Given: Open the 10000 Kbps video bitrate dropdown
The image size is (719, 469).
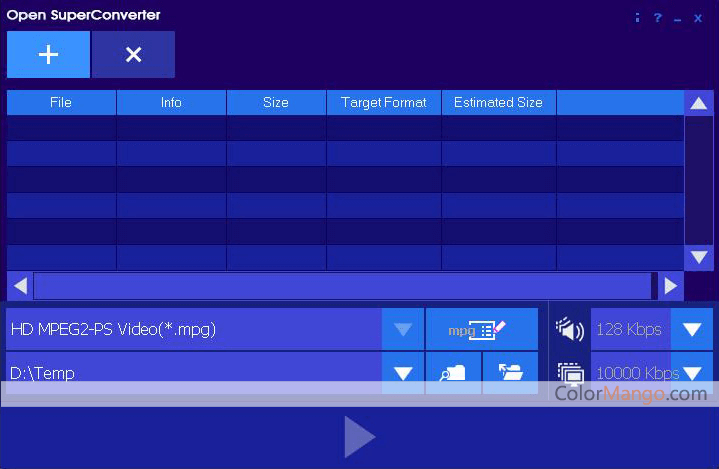Looking at the screenshot, I should (x=692, y=373).
